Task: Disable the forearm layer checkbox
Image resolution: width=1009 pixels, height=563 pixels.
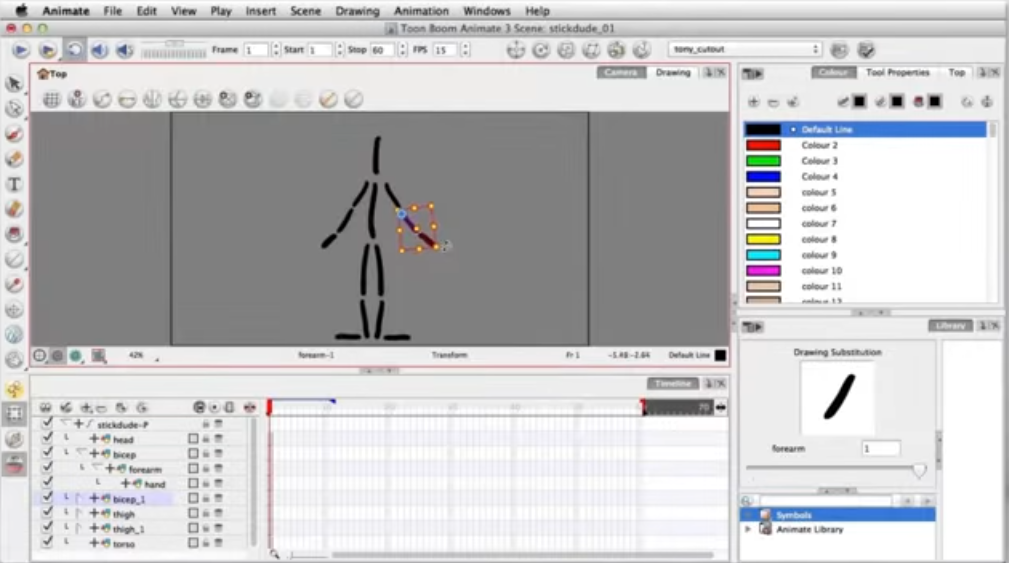Action: pyautogui.click(x=47, y=468)
